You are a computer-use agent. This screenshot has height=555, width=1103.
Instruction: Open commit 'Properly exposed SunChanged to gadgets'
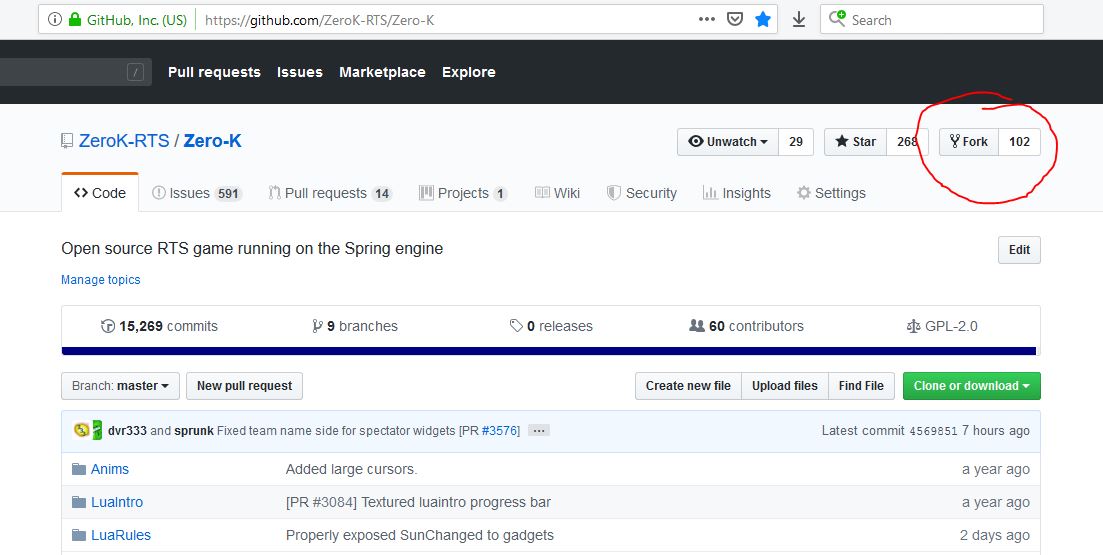(419, 535)
